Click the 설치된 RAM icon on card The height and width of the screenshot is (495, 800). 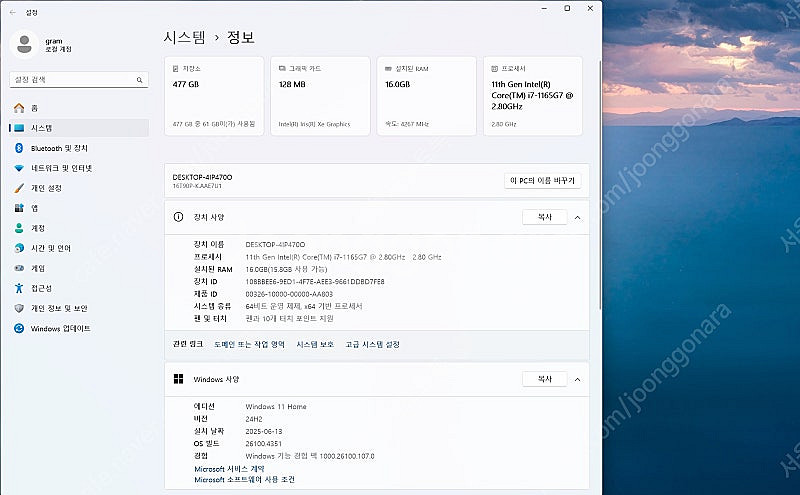pyautogui.click(x=388, y=68)
